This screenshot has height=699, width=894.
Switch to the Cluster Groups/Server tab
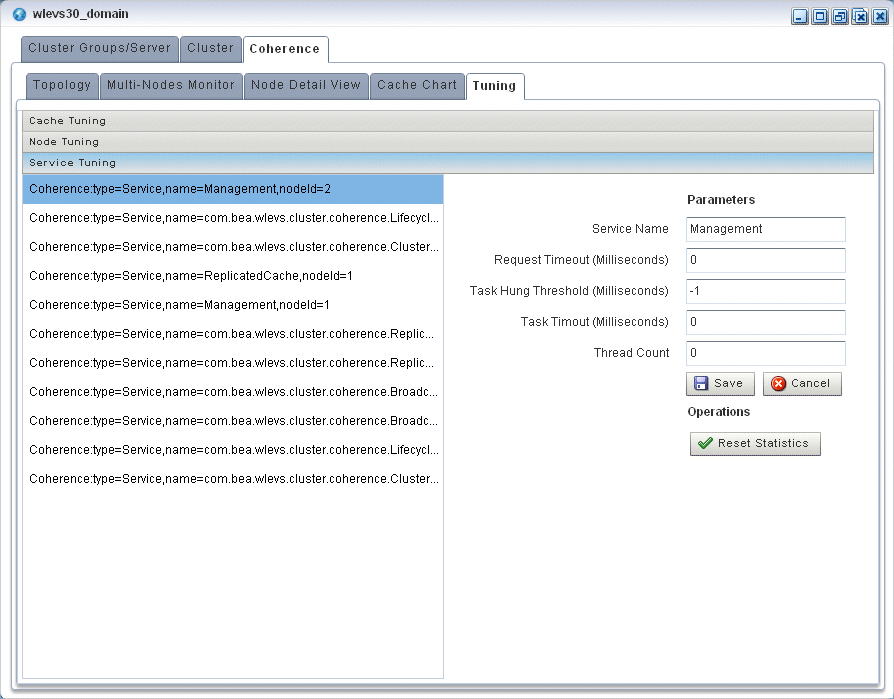(99, 48)
